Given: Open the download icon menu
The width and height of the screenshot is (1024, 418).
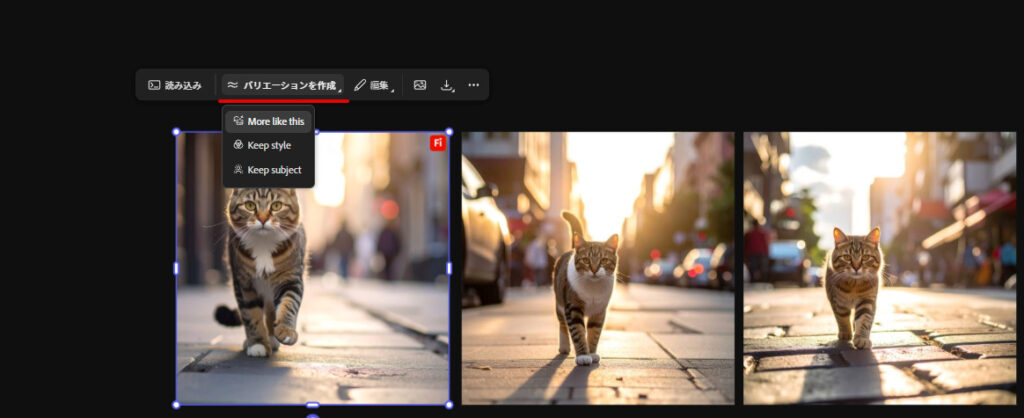Looking at the screenshot, I should [447, 85].
